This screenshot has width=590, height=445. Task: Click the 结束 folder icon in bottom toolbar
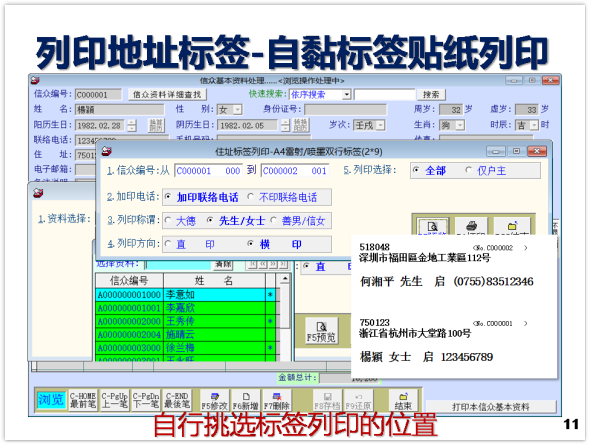tap(403, 400)
